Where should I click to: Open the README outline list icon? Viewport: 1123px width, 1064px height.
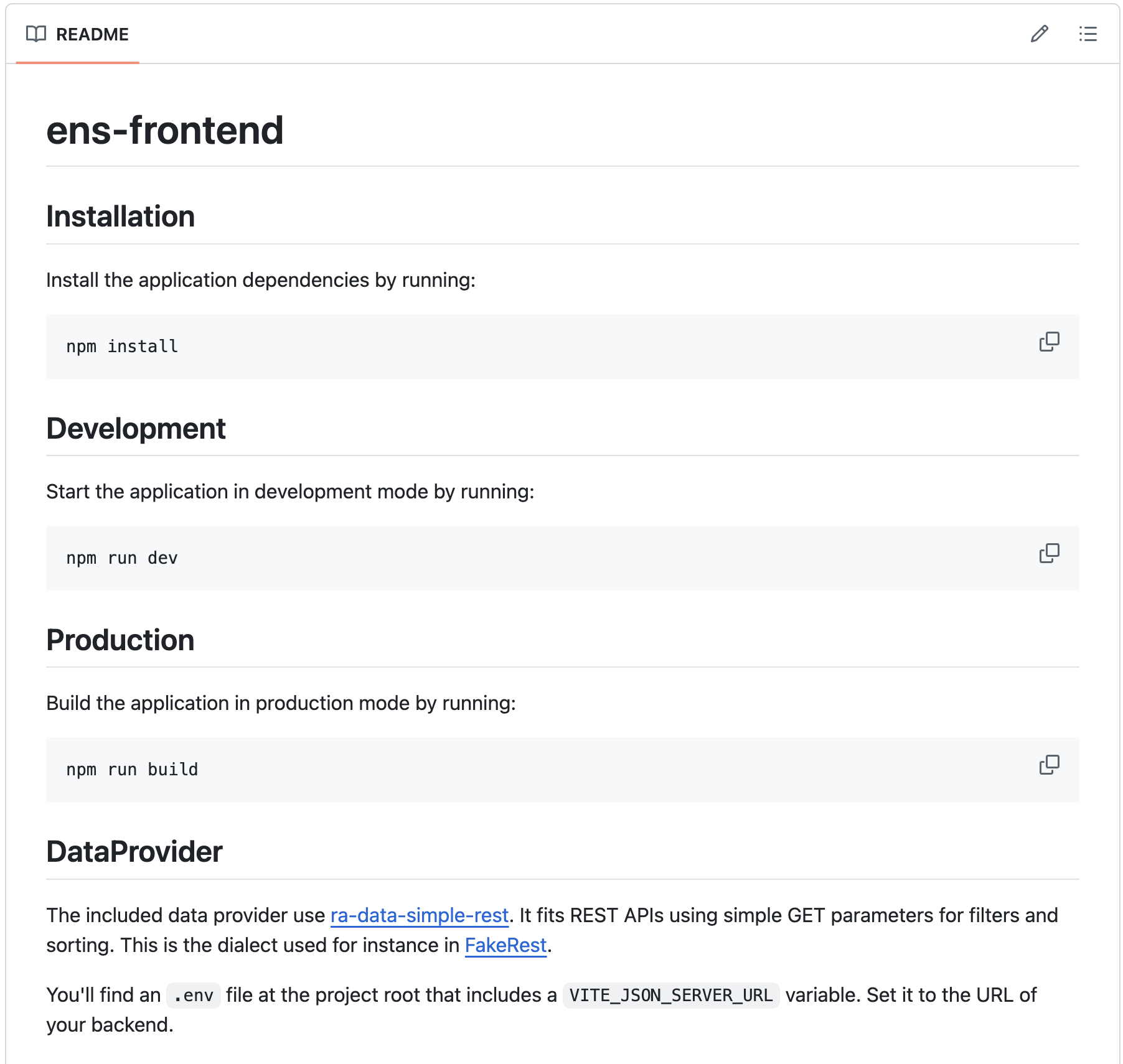pos(1088,34)
